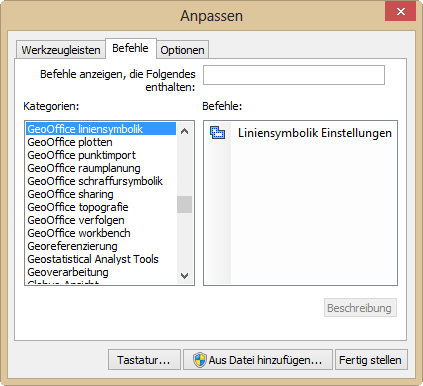Choose GeoOffice punktimport in Kategorien list

click(101, 155)
